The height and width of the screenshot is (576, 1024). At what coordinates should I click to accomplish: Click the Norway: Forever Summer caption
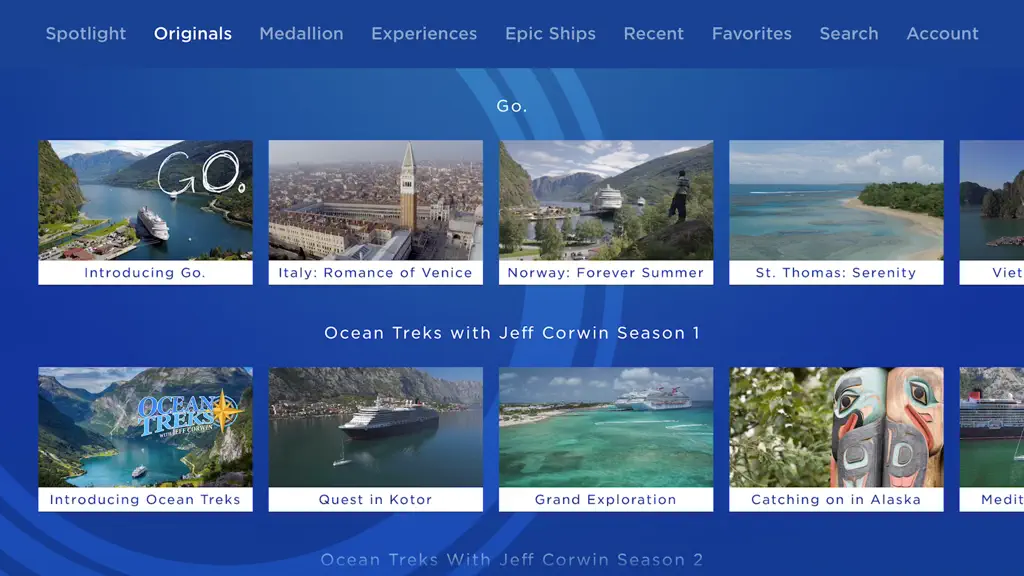click(x=606, y=273)
